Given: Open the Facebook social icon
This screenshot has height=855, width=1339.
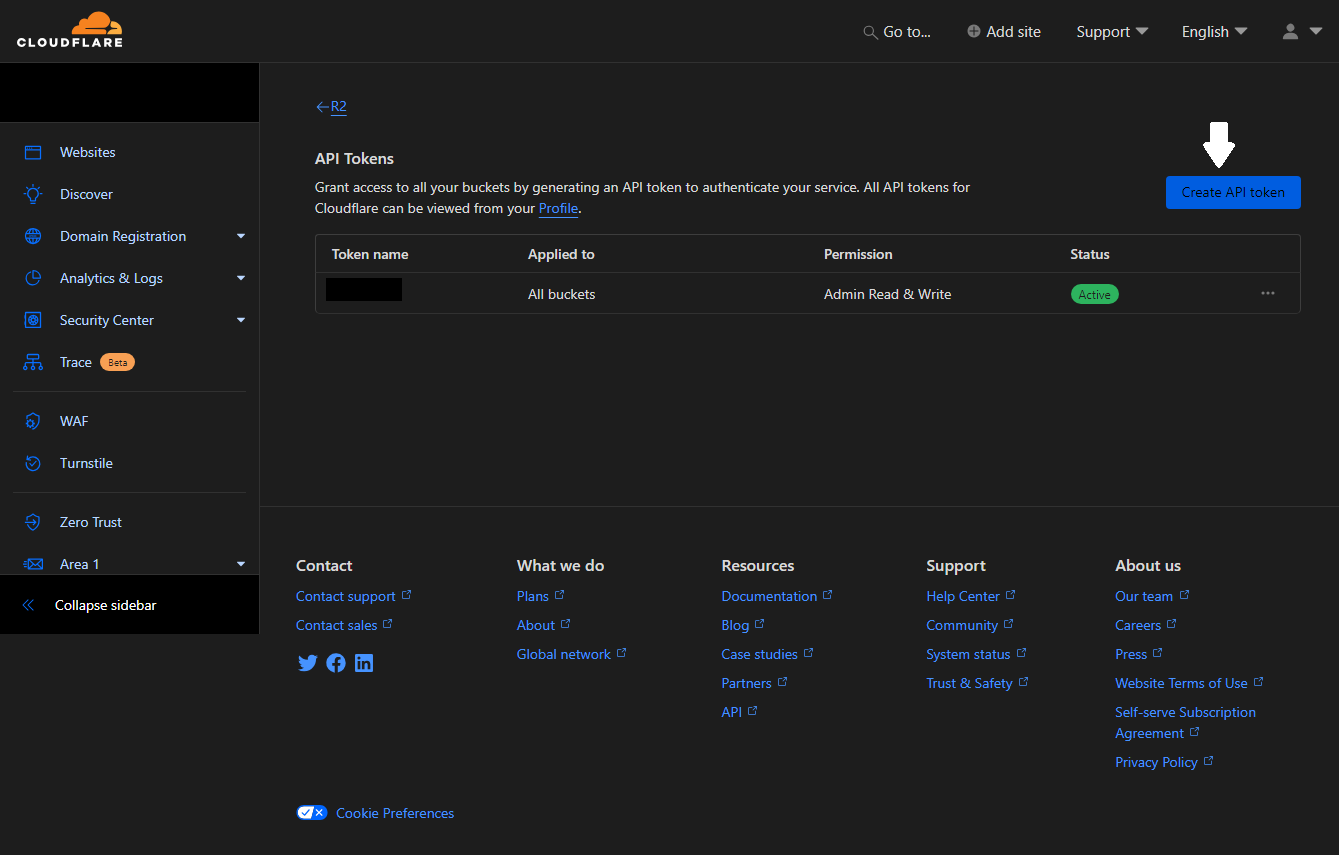Looking at the screenshot, I should click(x=336, y=663).
